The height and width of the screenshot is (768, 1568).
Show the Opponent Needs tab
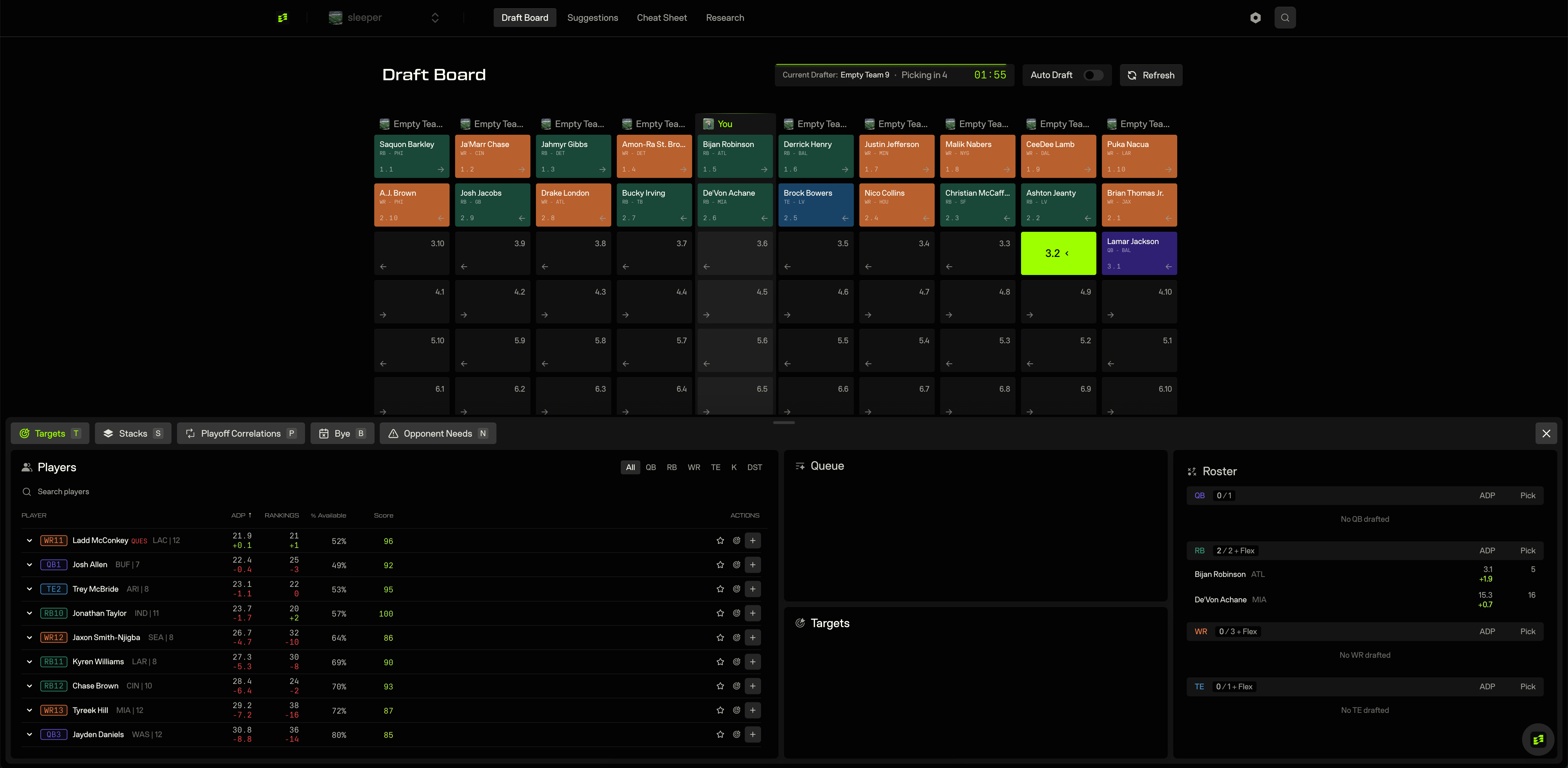coord(438,433)
